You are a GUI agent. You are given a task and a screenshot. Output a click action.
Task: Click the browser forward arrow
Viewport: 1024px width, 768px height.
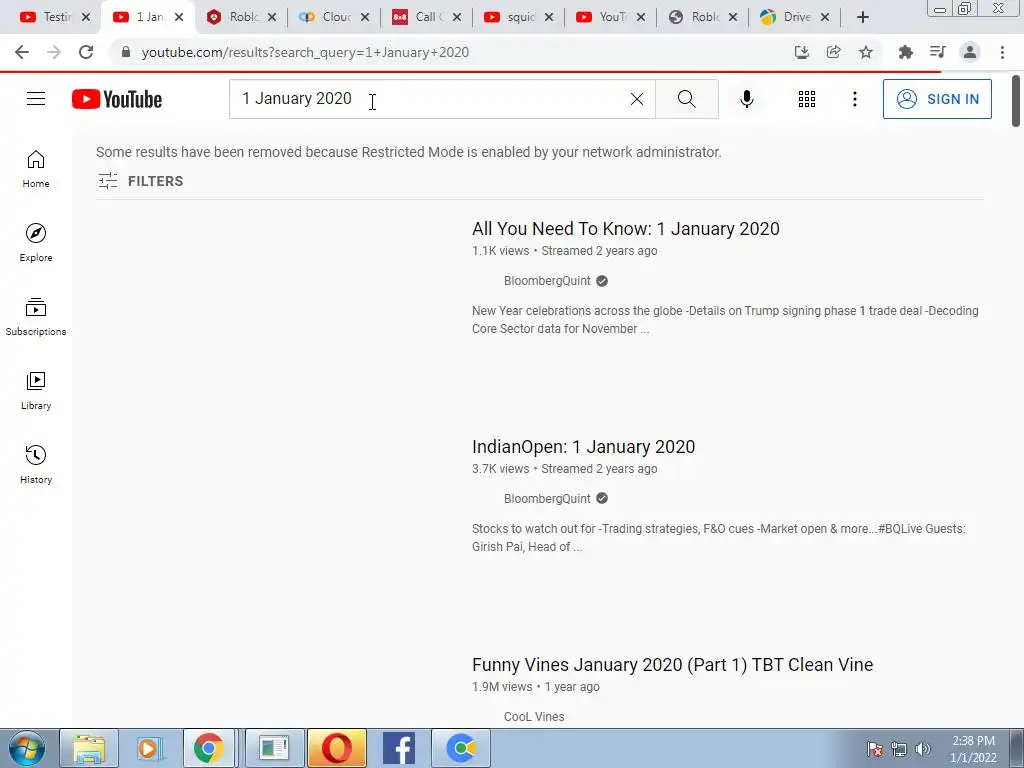click(54, 52)
